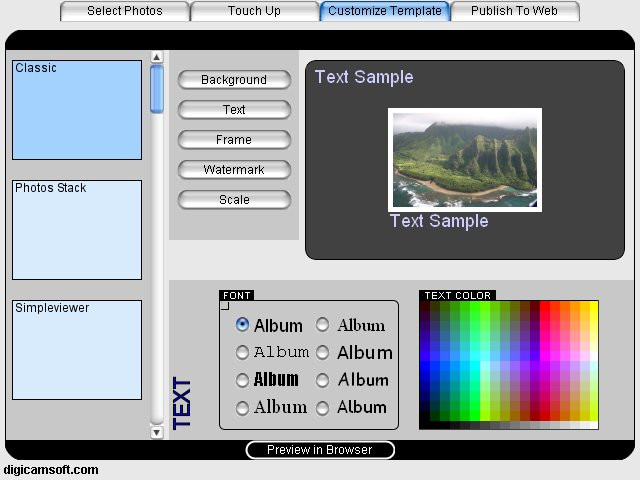Choose the monospace Album font in second row

click(x=242, y=352)
